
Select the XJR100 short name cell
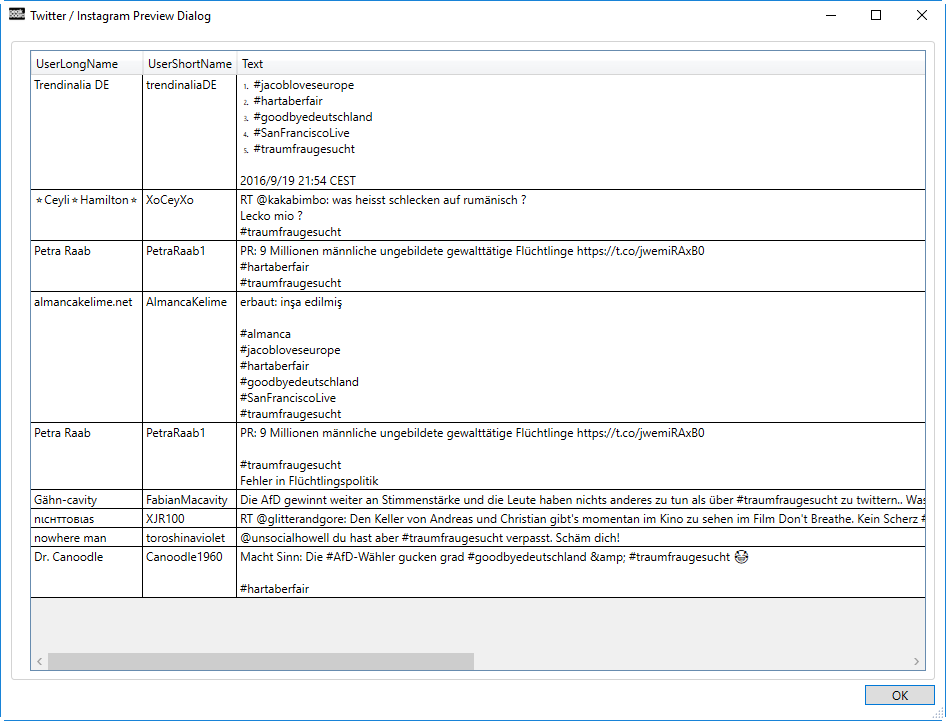(x=189, y=518)
